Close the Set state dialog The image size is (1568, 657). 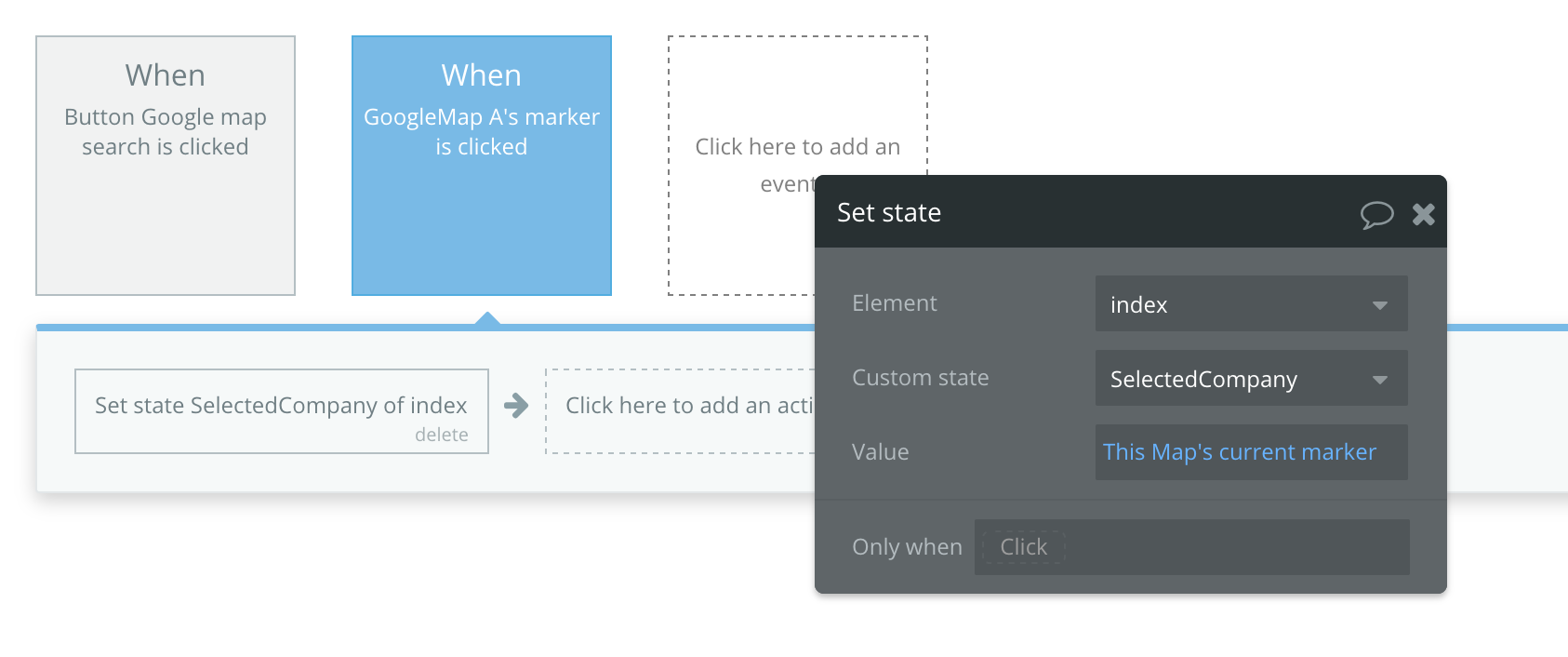[x=1423, y=214]
